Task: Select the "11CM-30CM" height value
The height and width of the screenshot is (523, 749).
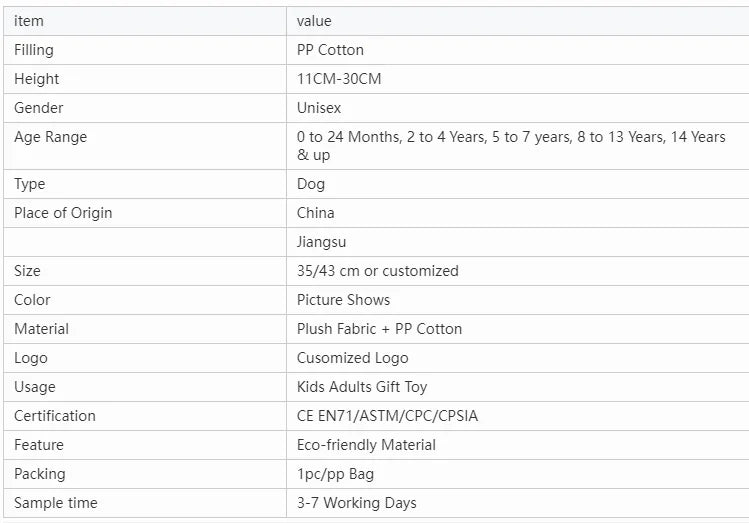Action: [x=339, y=79]
